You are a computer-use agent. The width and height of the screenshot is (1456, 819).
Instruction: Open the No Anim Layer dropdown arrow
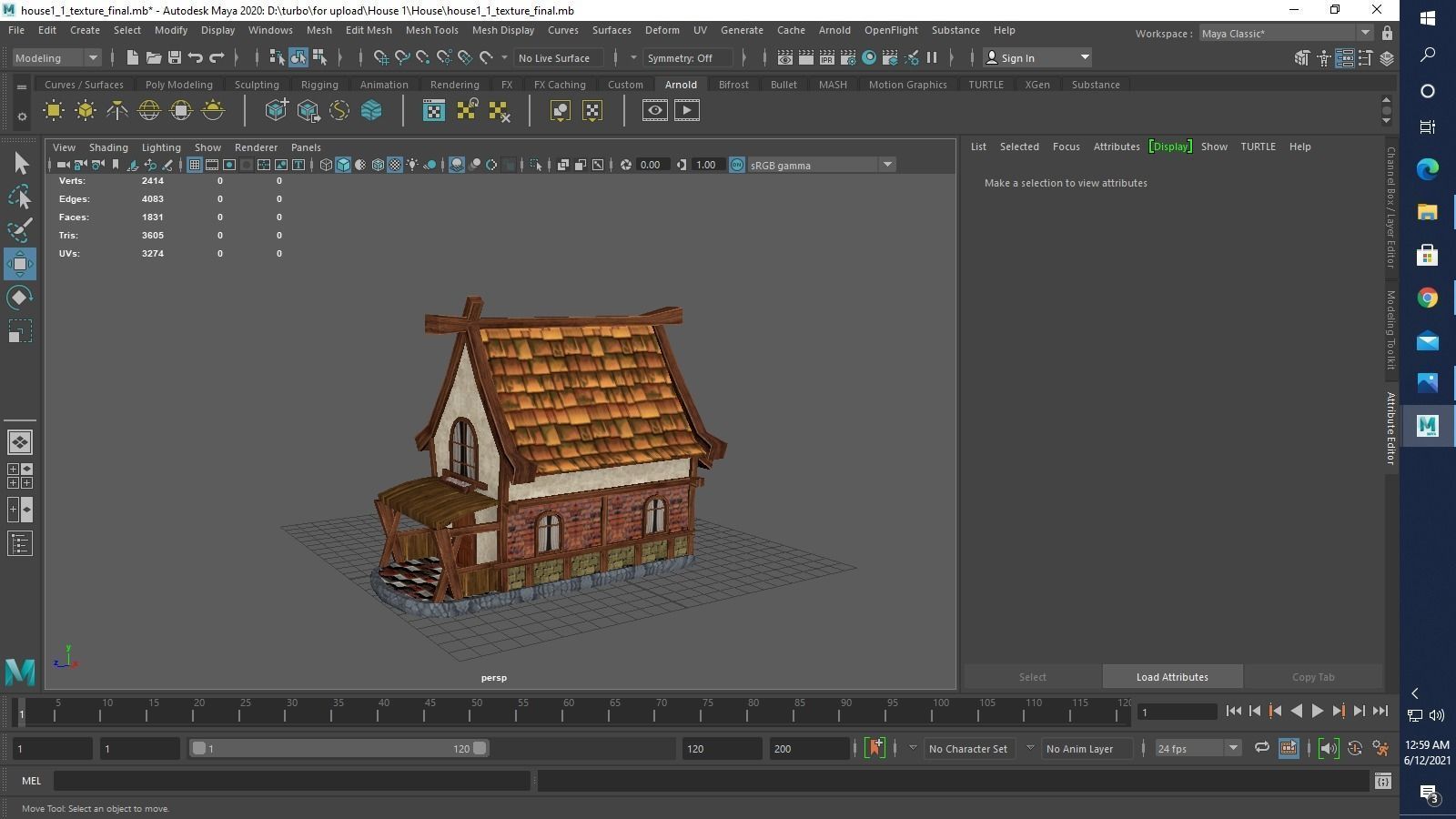1030,748
